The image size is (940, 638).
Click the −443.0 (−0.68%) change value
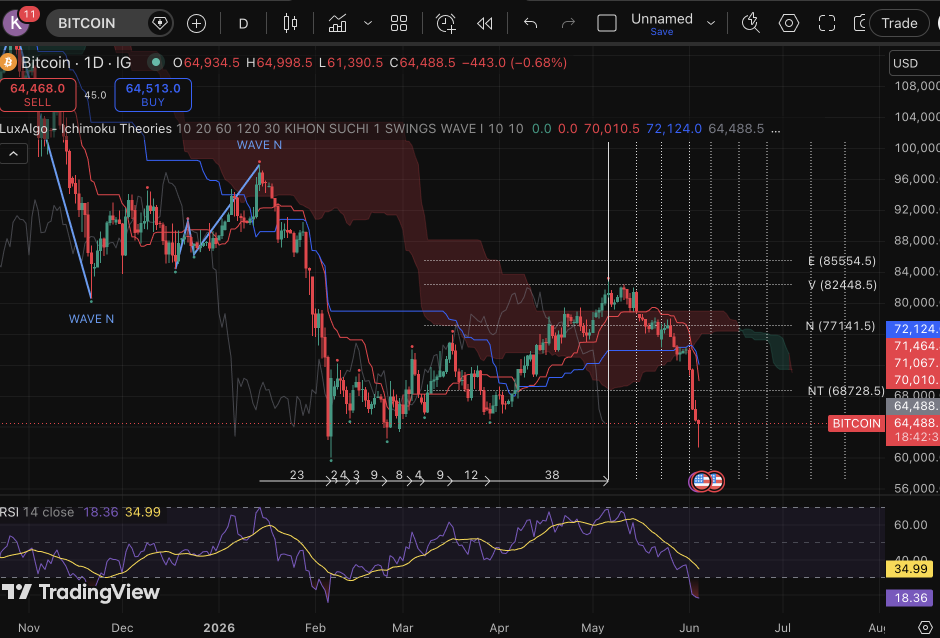(x=514, y=62)
